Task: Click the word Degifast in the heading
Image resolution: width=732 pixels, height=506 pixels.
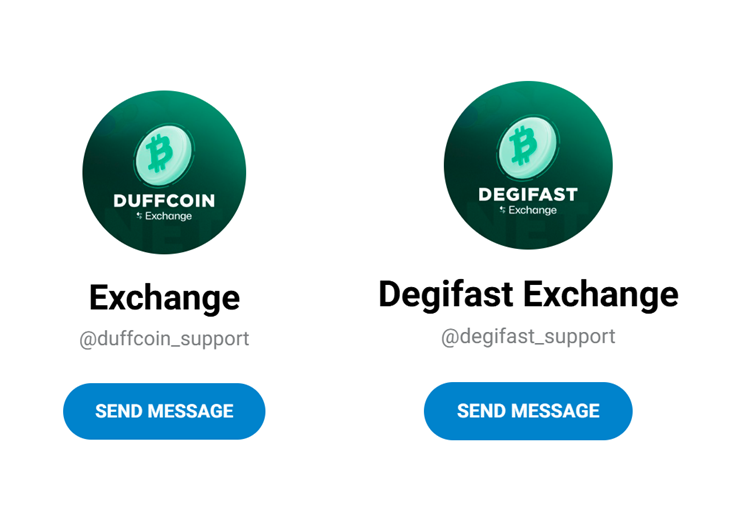Action: 446,295
